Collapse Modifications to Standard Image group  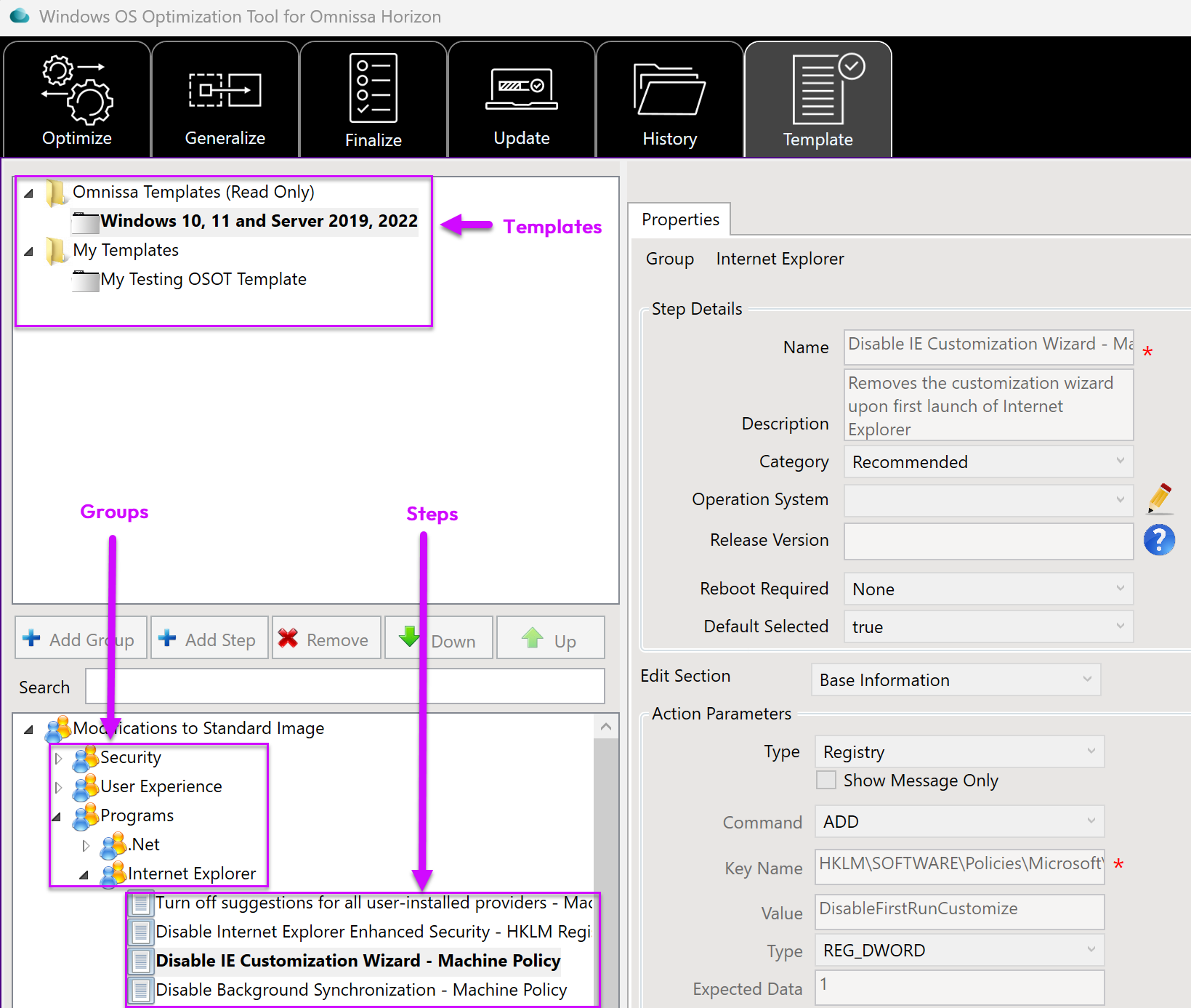click(x=29, y=729)
